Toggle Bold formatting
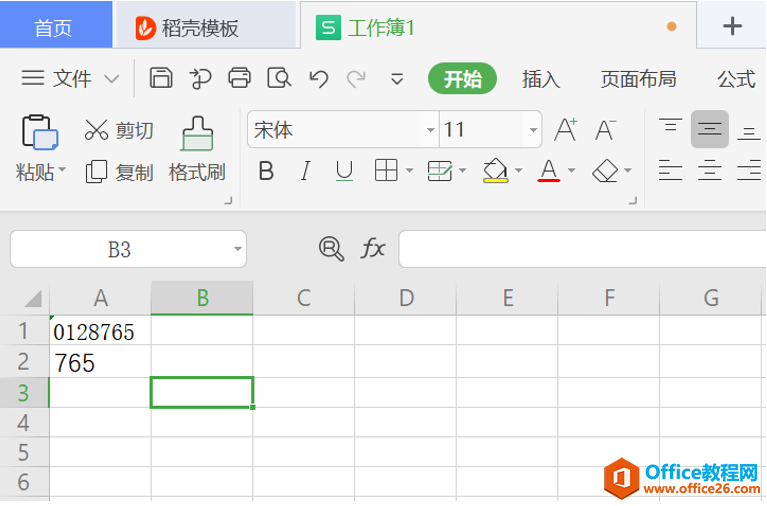The image size is (767, 506). click(x=266, y=171)
